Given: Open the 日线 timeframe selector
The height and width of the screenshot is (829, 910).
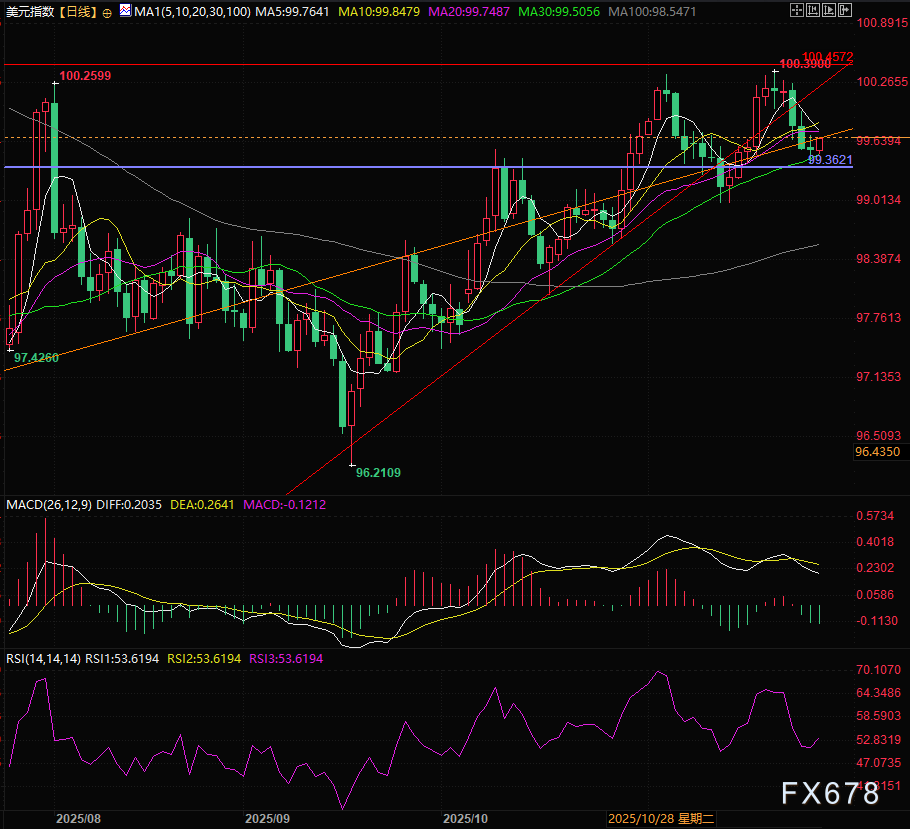Looking at the screenshot, I should 78,10.
